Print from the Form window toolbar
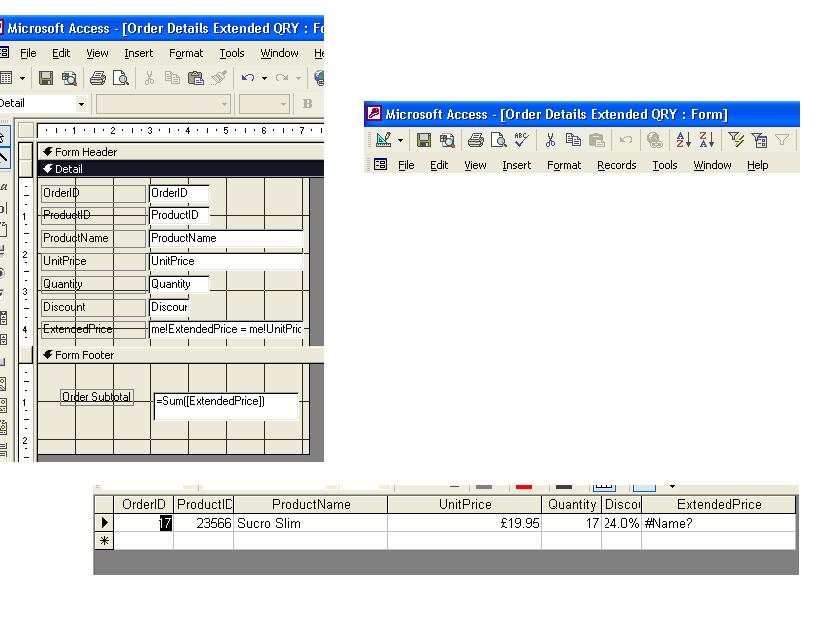821x642 pixels. (x=475, y=140)
